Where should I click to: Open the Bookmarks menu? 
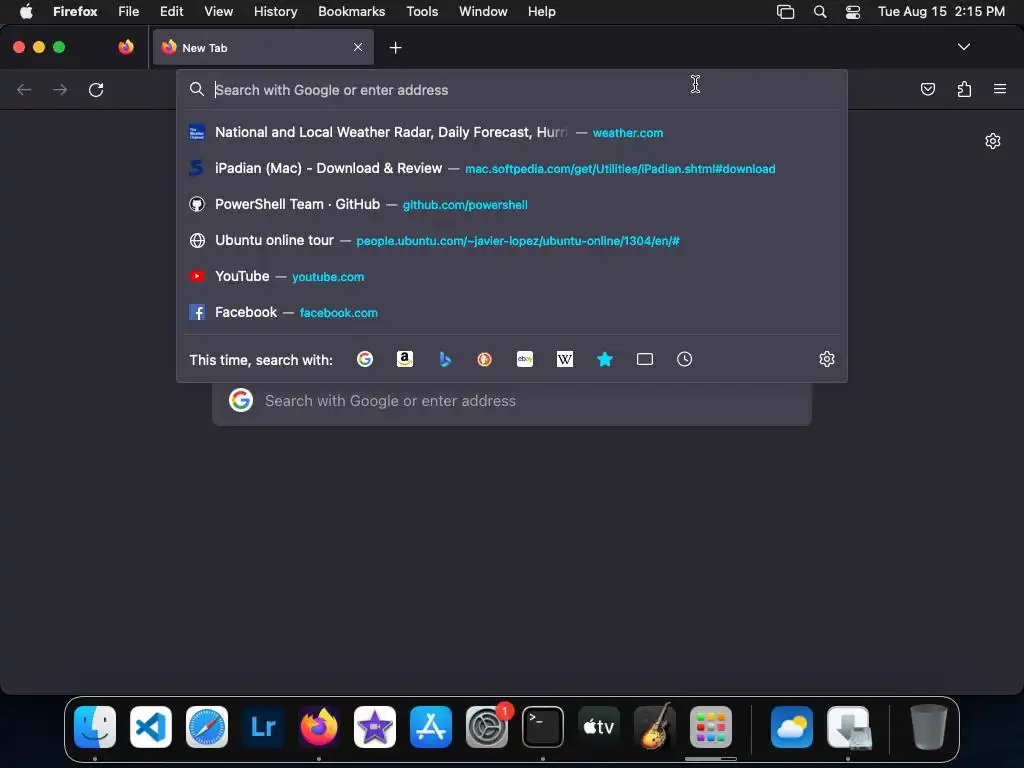coord(351,11)
